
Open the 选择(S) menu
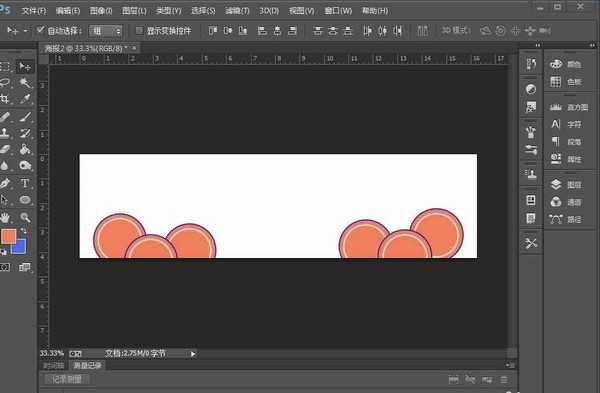pyautogui.click(x=203, y=11)
